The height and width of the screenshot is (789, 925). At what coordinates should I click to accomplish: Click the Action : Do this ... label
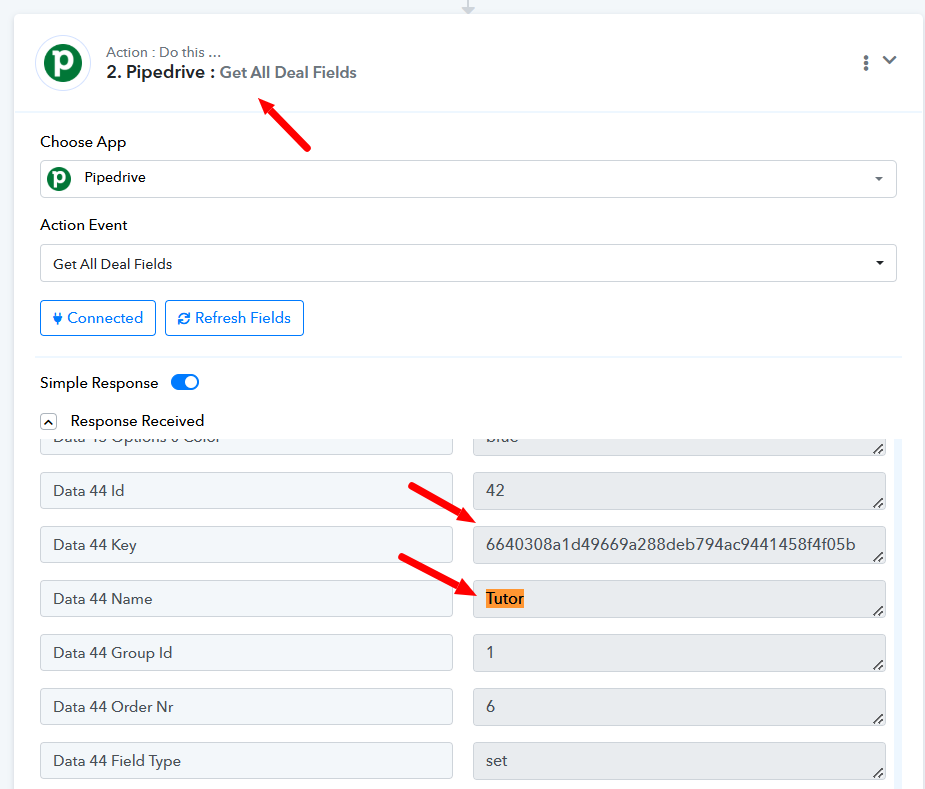tap(163, 52)
